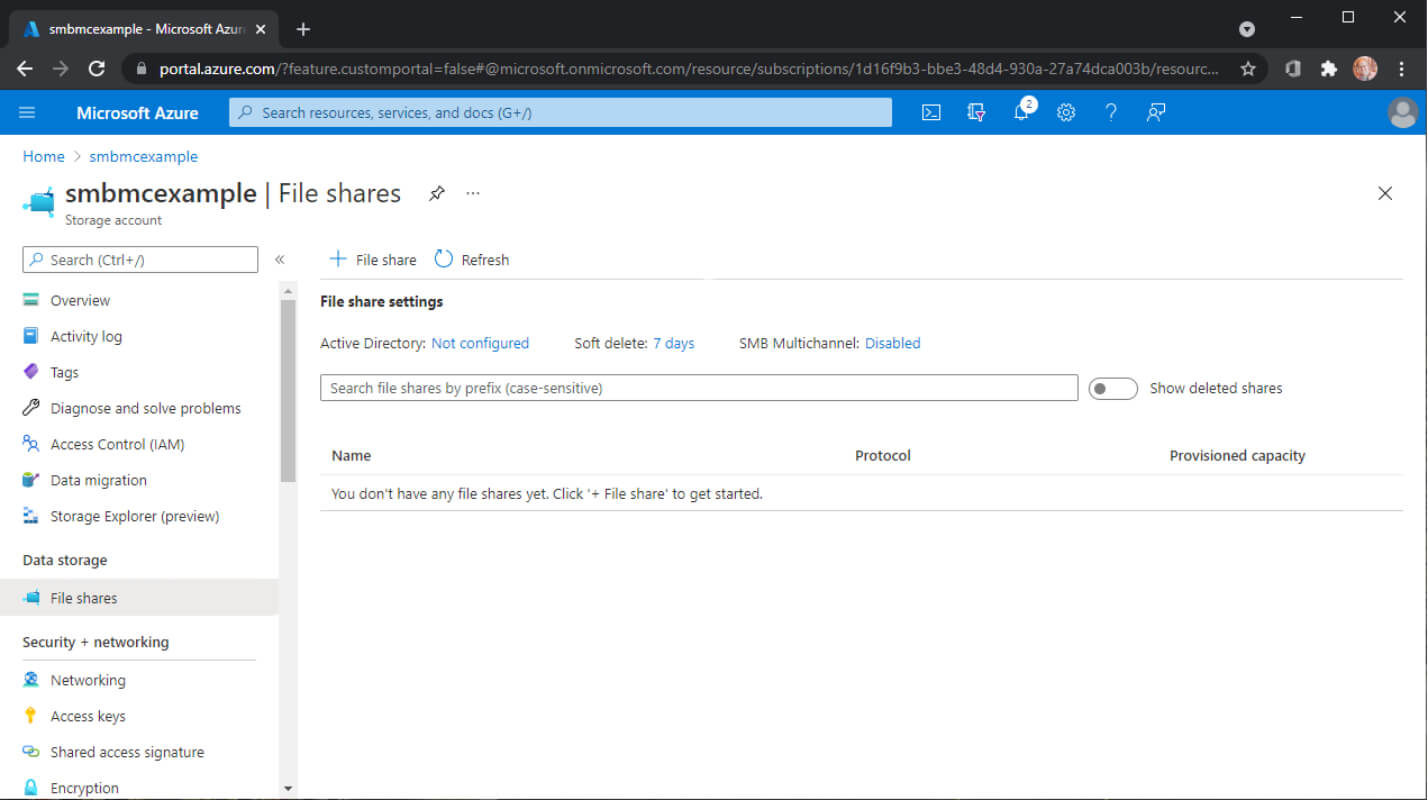Collapse the left resource menu
The height and width of the screenshot is (800, 1428).
coord(280,260)
